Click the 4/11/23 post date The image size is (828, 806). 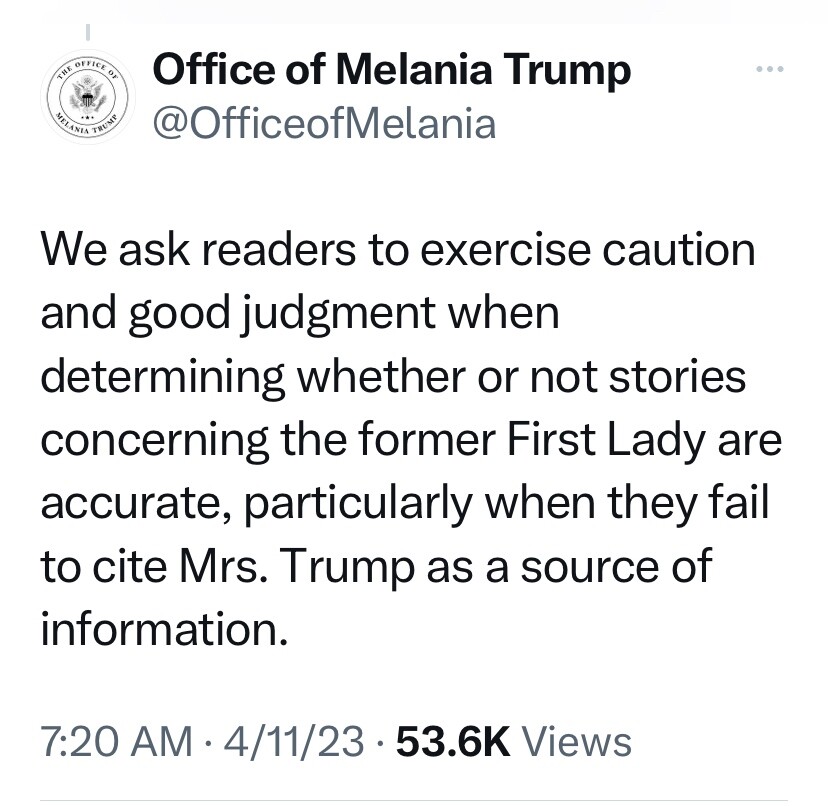294,741
